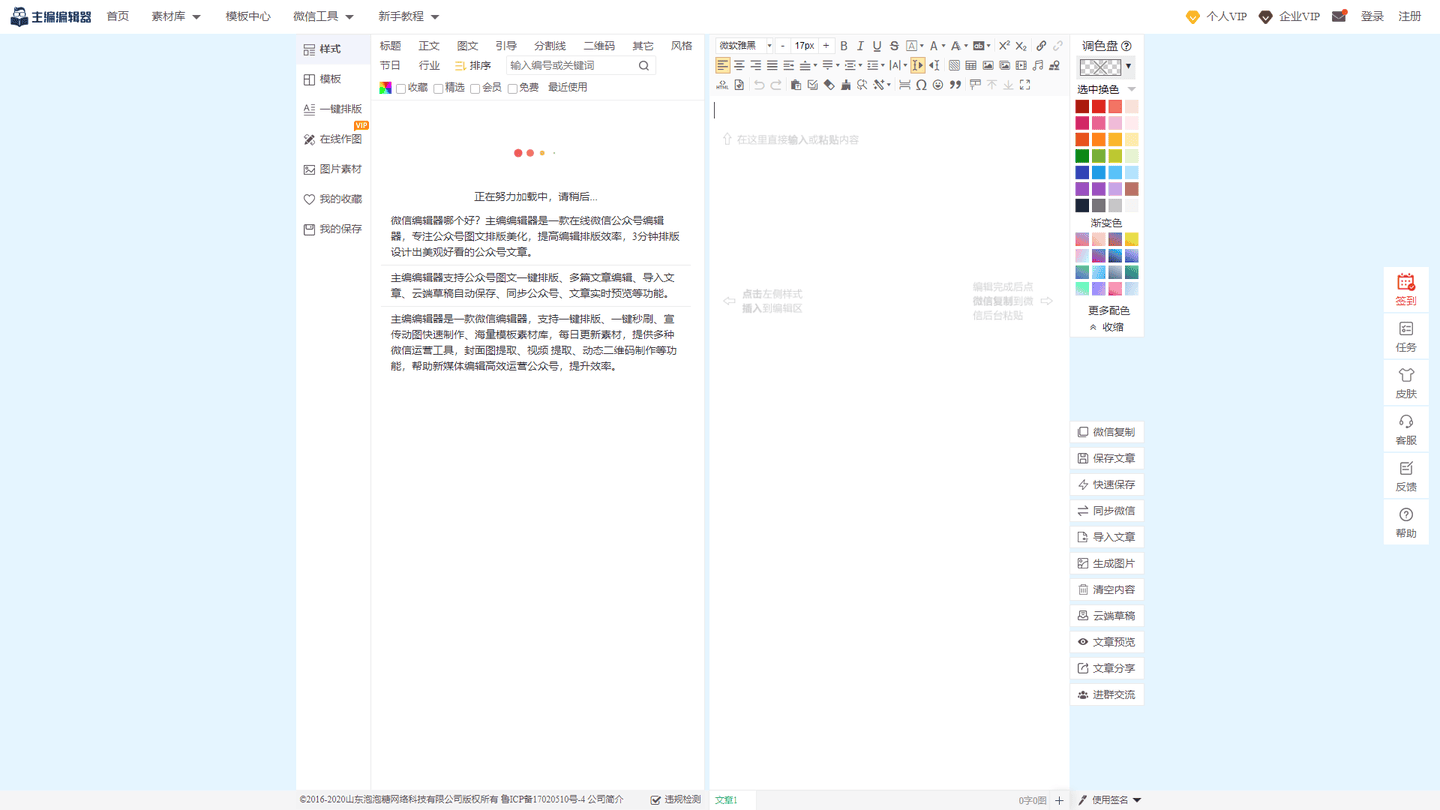Decrease the font size with minus
1440x810 pixels.
(x=782, y=46)
